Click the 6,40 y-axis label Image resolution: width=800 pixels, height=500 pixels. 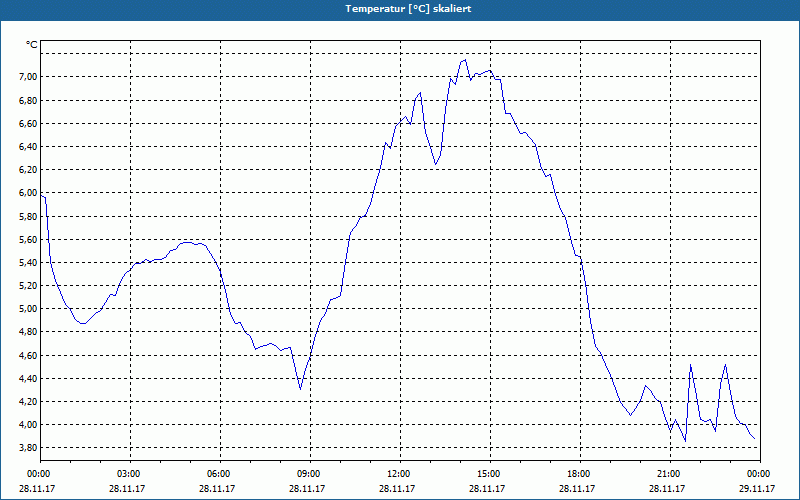coord(28,146)
